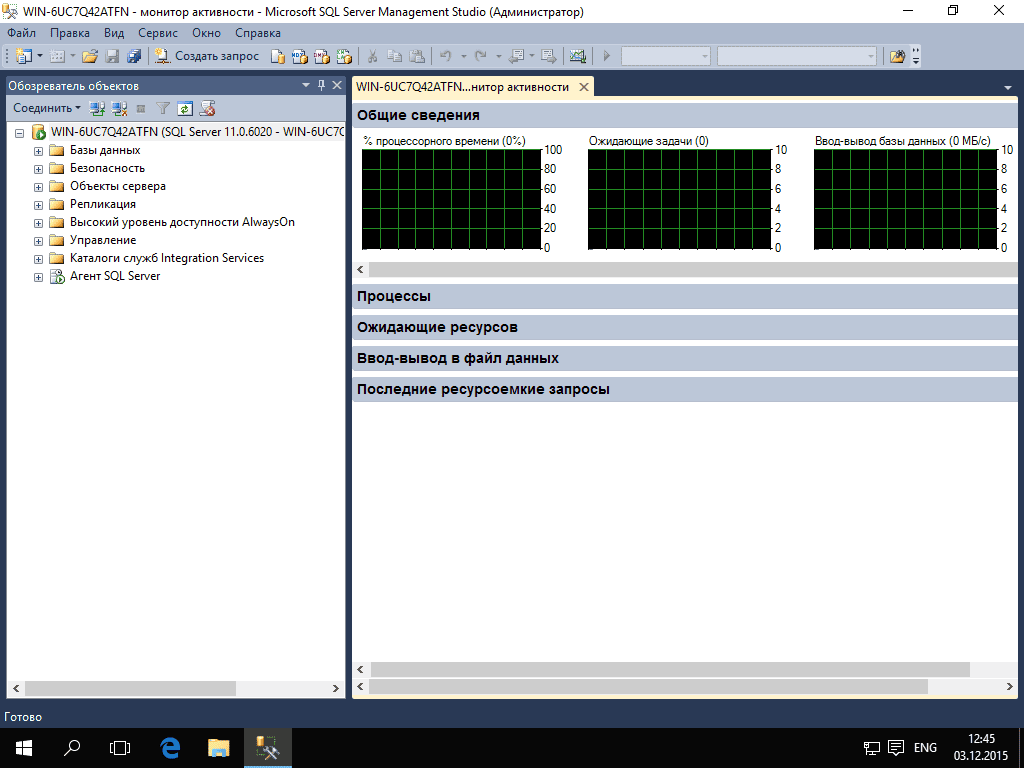Click the Save All toolbar icon
The height and width of the screenshot is (768, 1024).
click(131, 56)
